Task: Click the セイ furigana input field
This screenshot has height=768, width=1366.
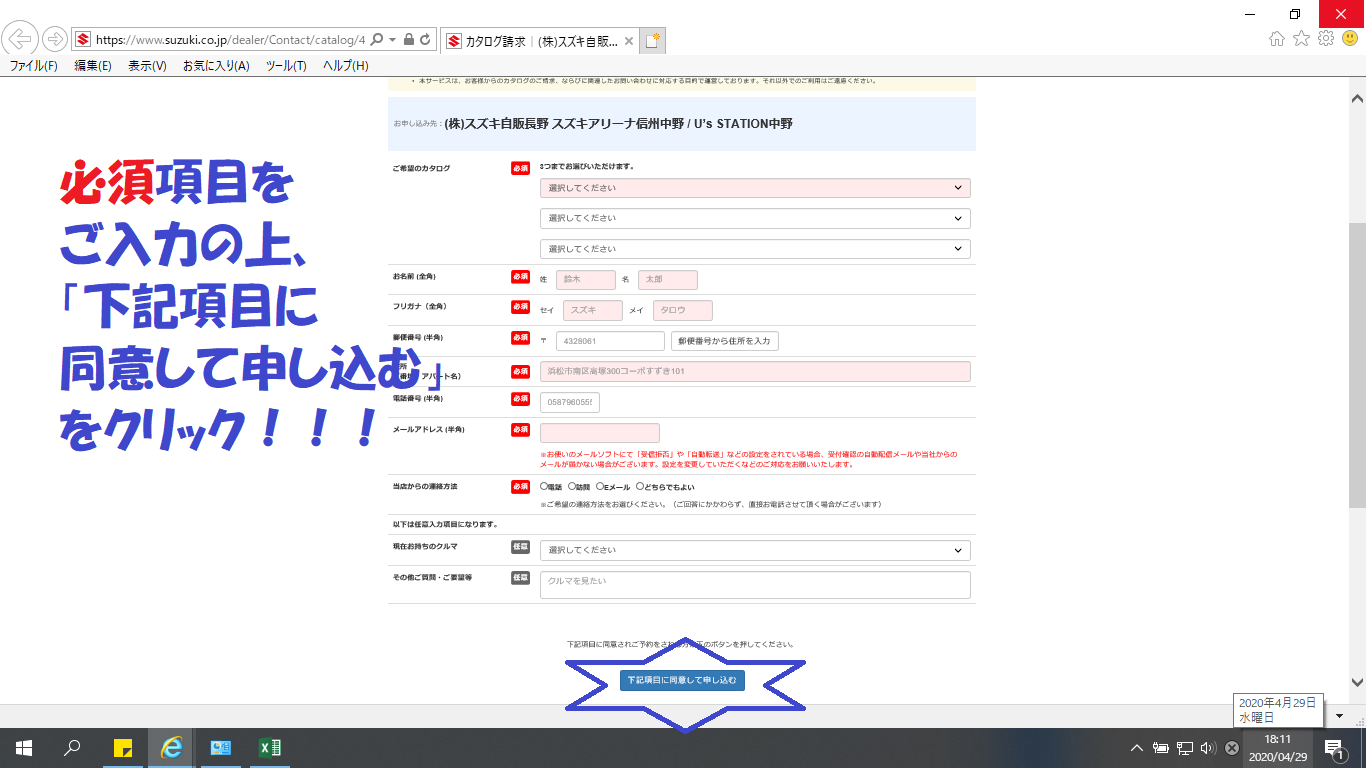Action: pos(593,311)
